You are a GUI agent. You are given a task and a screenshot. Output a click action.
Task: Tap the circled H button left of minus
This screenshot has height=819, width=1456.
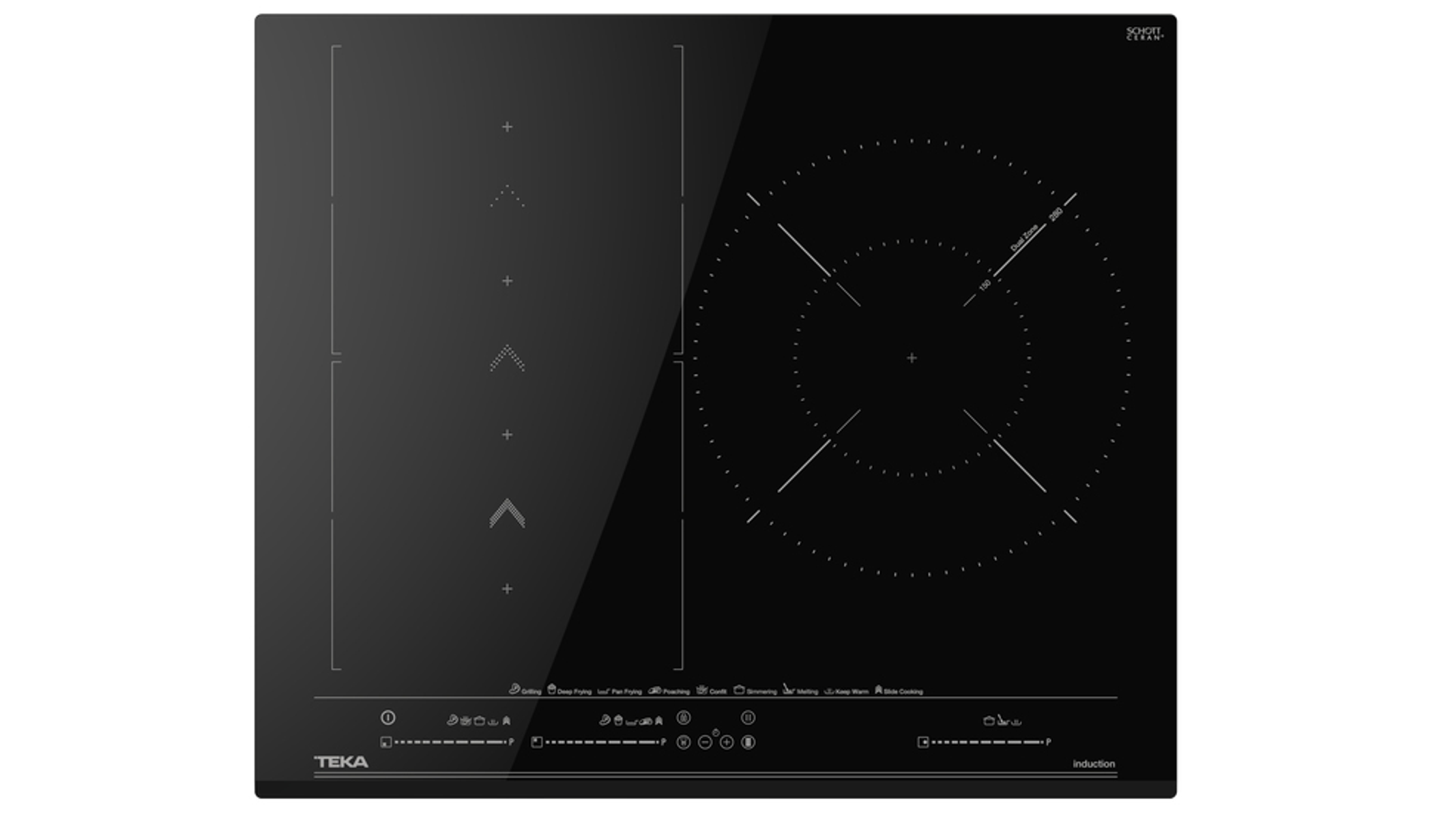point(683,742)
